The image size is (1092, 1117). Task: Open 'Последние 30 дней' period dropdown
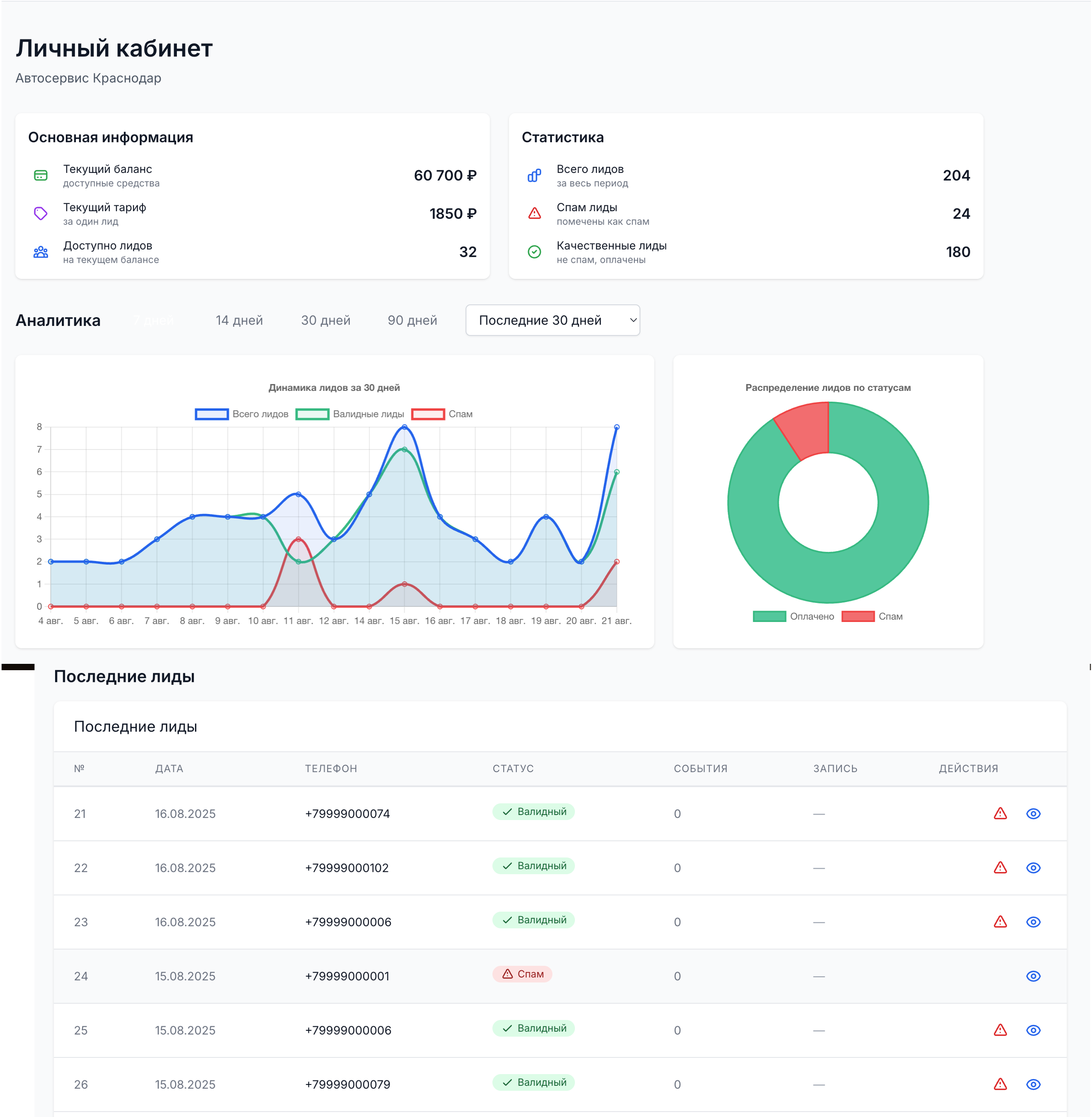point(552,320)
